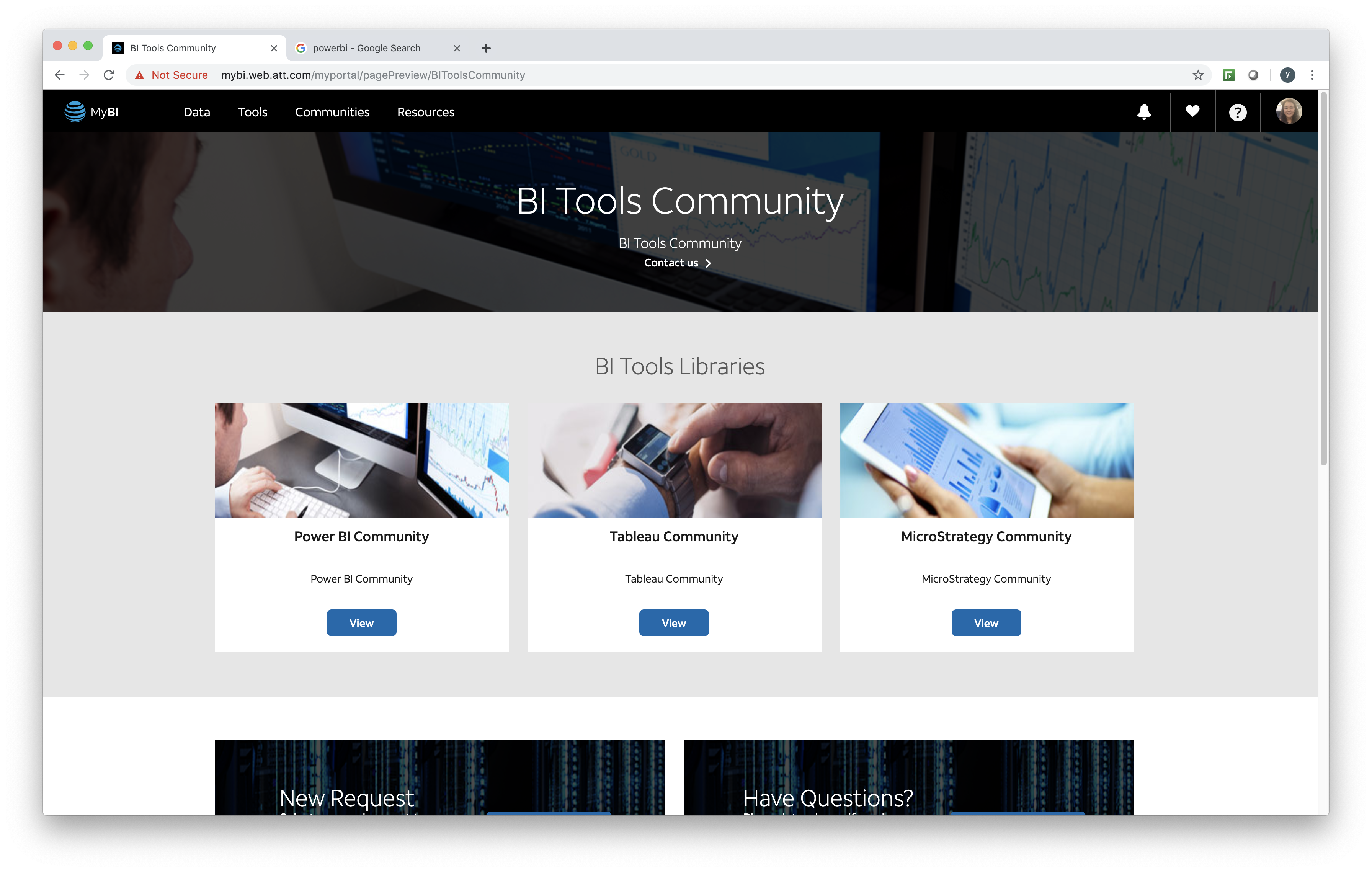The width and height of the screenshot is (1372, 872).
Task: Reload the page
Action: [109, 75]
